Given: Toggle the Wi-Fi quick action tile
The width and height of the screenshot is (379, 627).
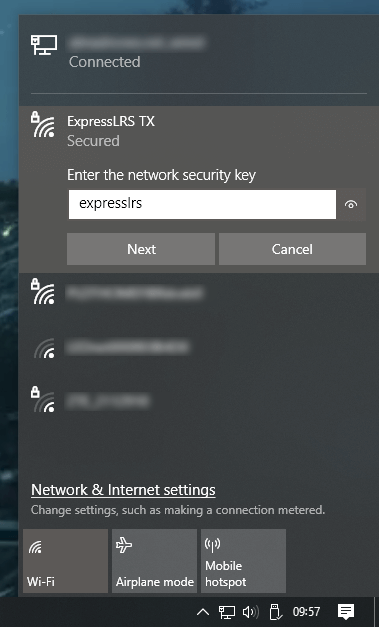Looking at the screenshot, I should coord(66,561).
